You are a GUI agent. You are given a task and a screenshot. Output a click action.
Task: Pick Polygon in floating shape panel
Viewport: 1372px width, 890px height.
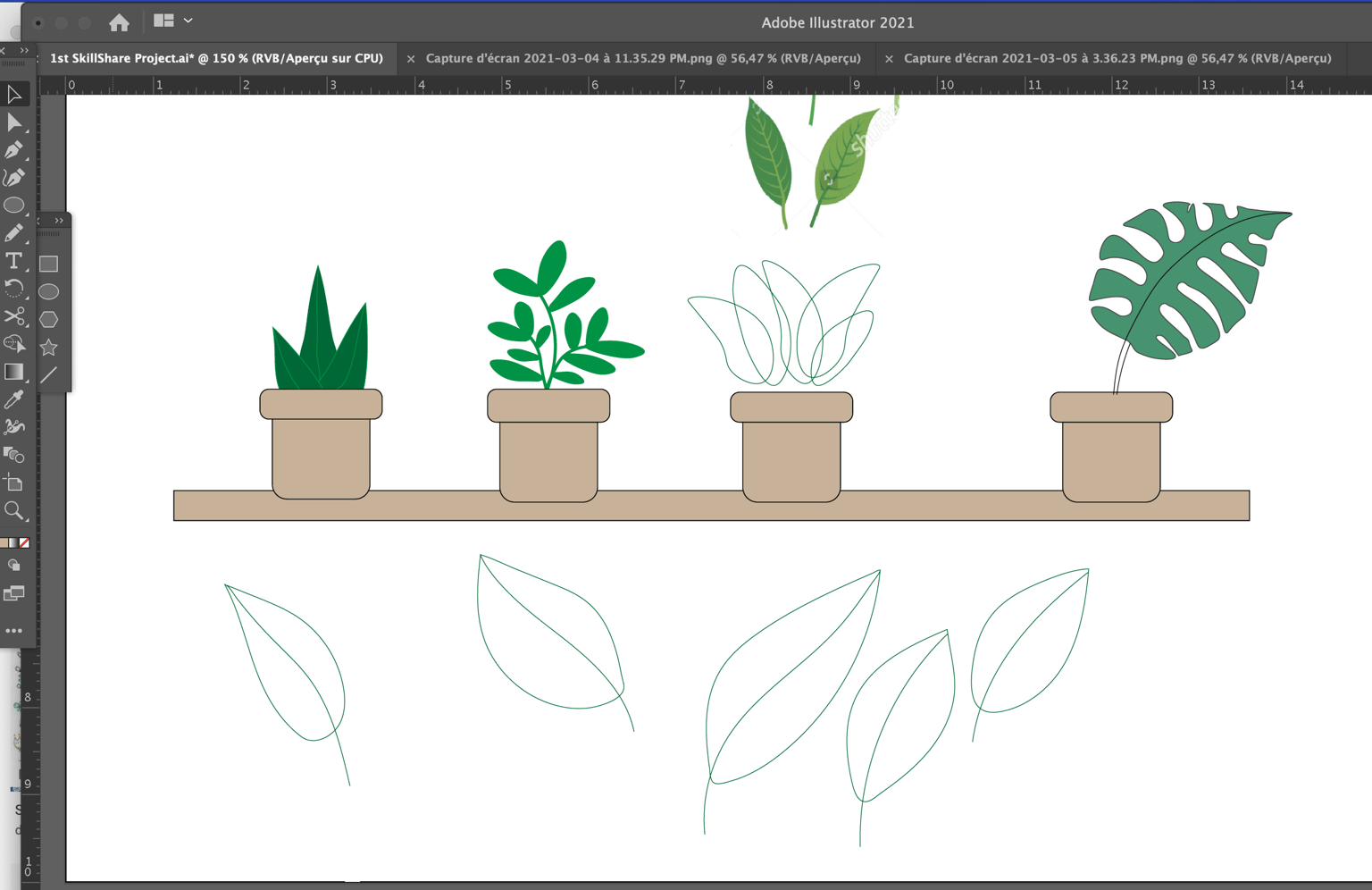tap(49, 319)
